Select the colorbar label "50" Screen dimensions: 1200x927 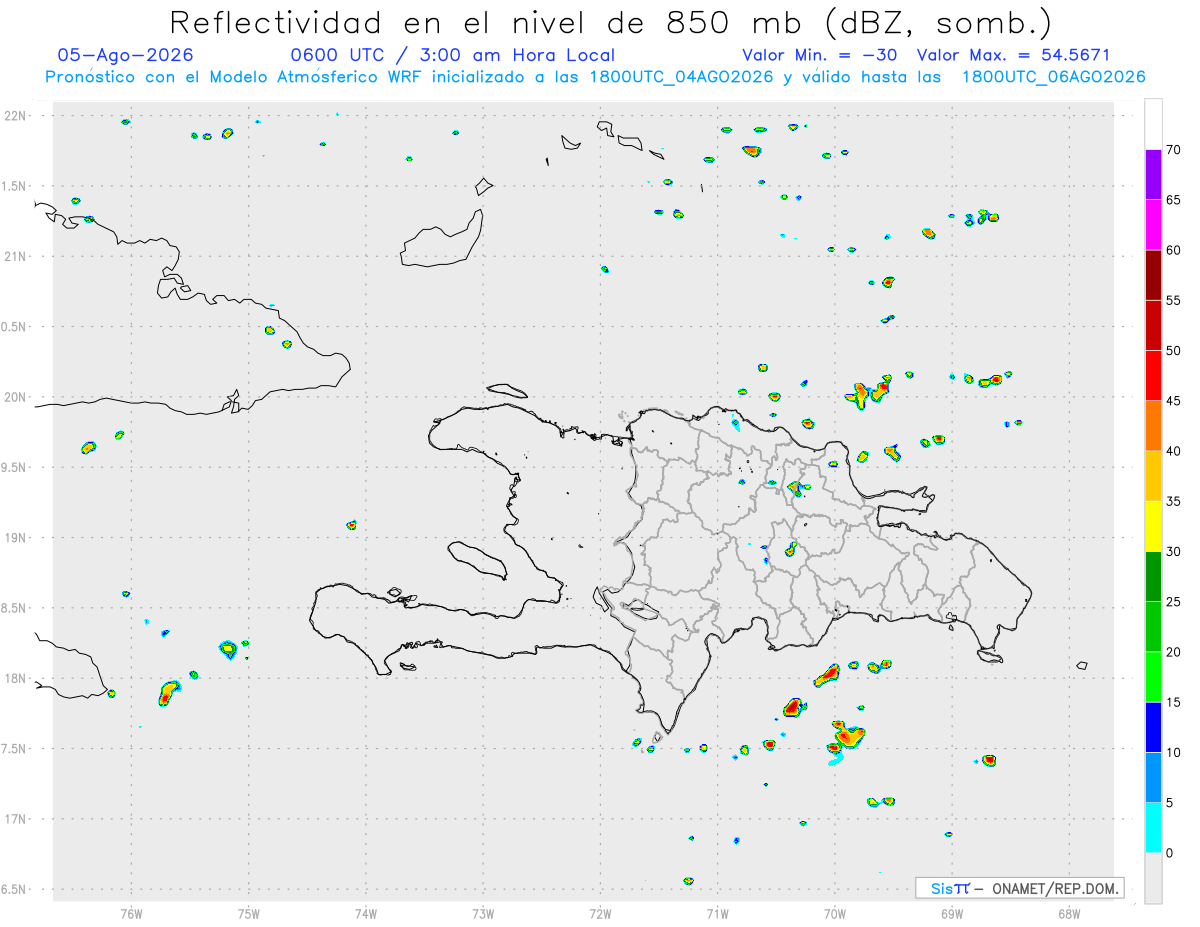point(1173,351)
